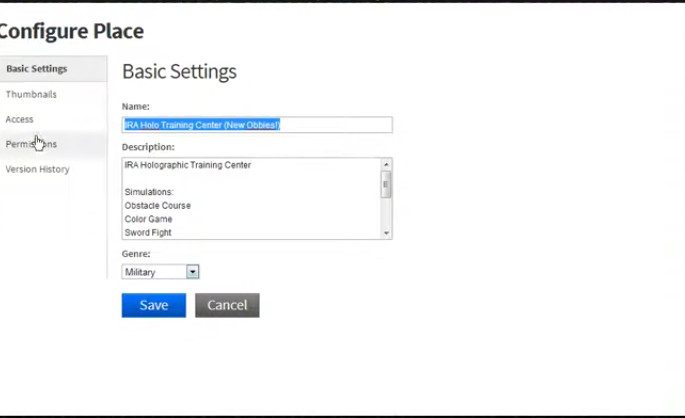The width and height of the screenshot is (685, 418).
Task: Click the Basic Settings section heading
Action: pos(179,72)
